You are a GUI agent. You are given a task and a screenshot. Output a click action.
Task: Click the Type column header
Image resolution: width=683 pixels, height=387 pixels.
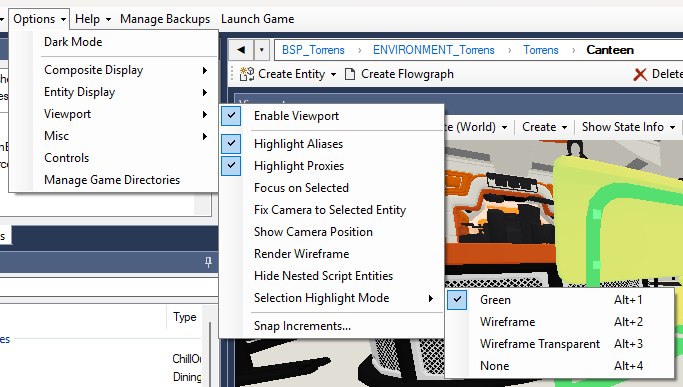click(185, 317)
